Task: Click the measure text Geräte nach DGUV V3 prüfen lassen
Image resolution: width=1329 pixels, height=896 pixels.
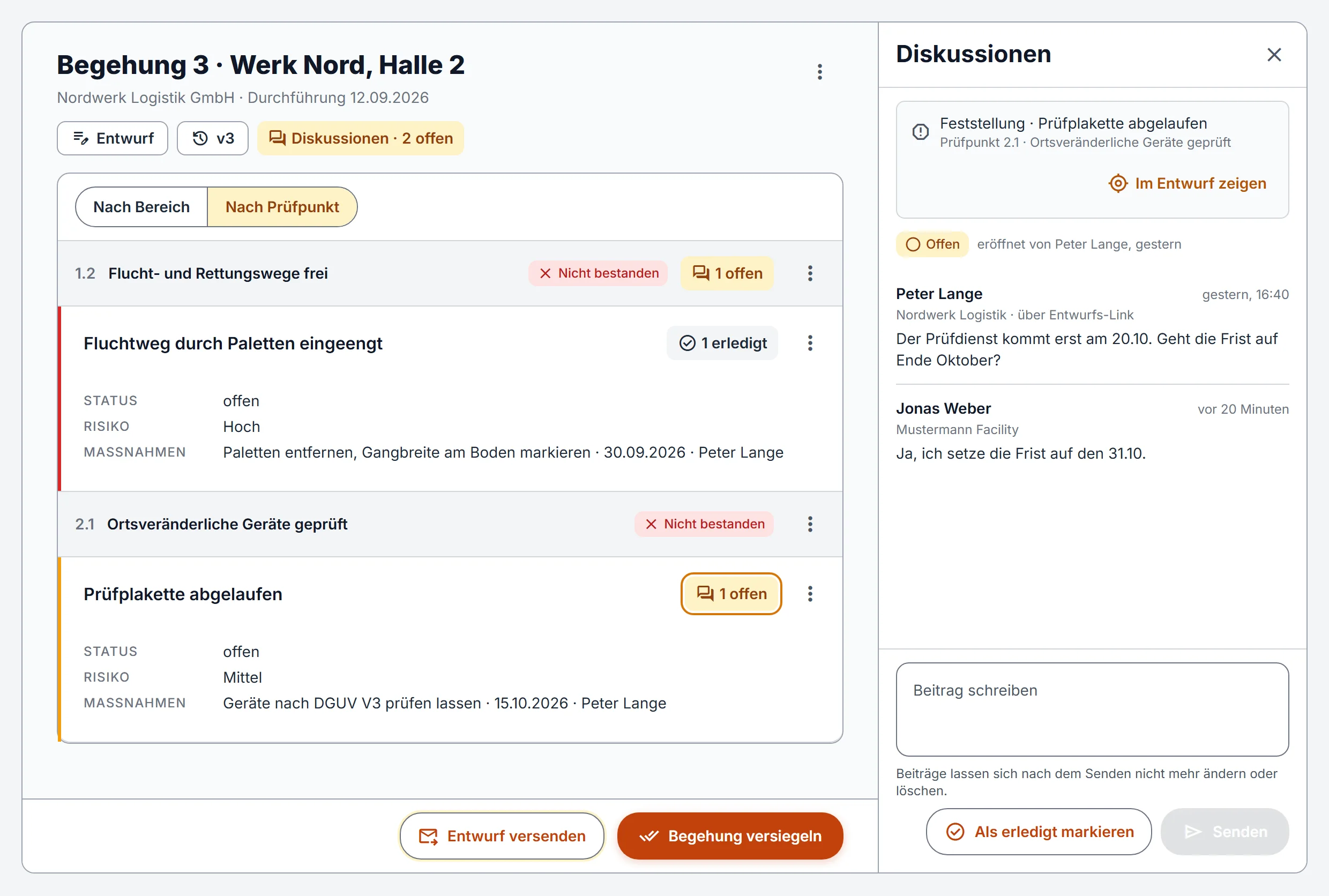Action: (x=352, y=703)
